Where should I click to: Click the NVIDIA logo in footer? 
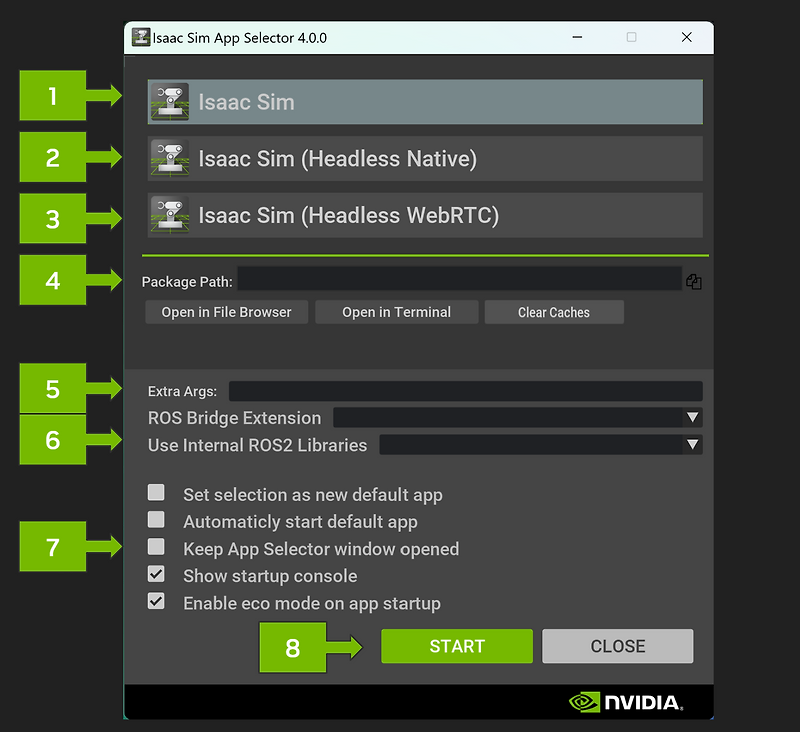click(626, 702)
